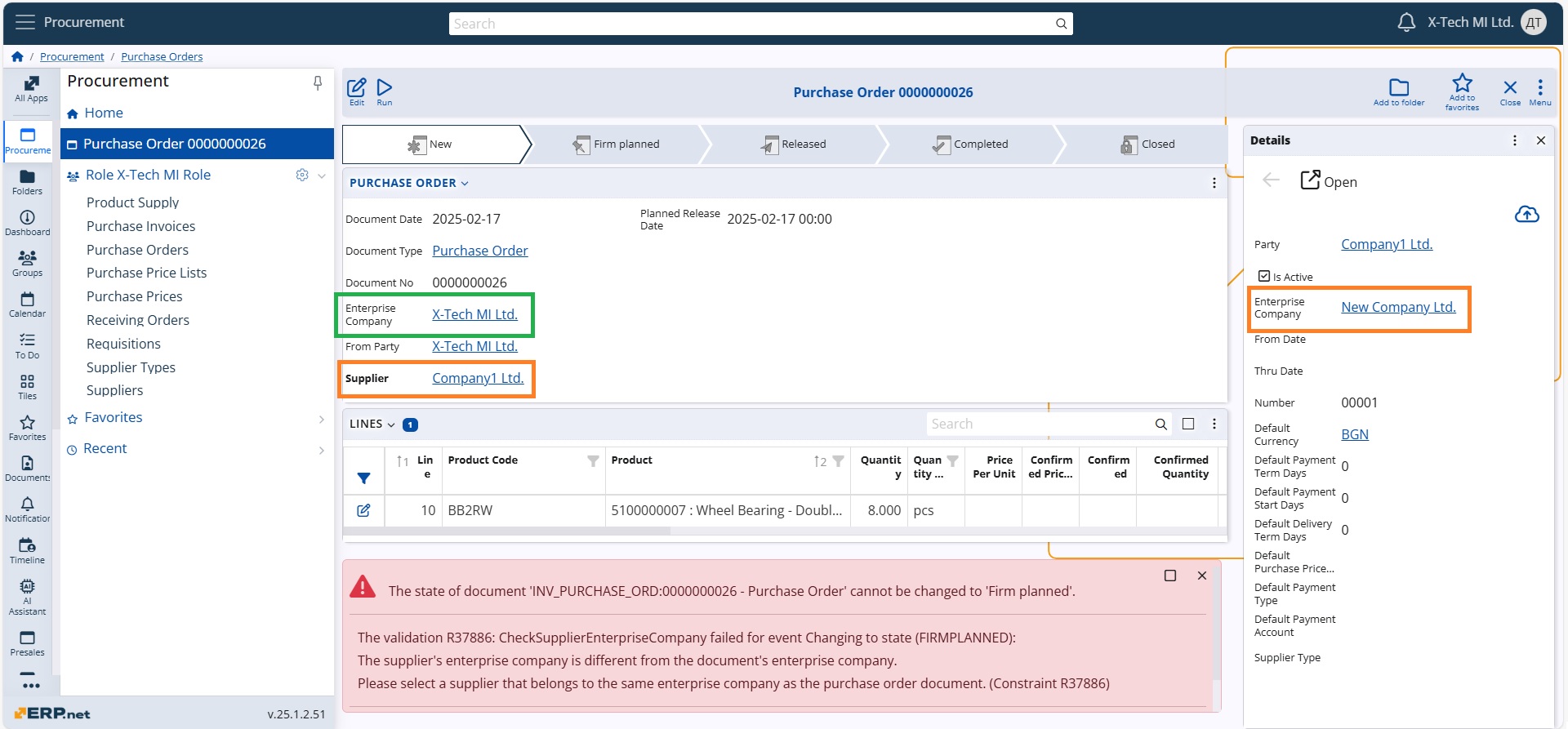Click the Lines search field
The height and width of the screenshot is (729, 1568).
1039,425
